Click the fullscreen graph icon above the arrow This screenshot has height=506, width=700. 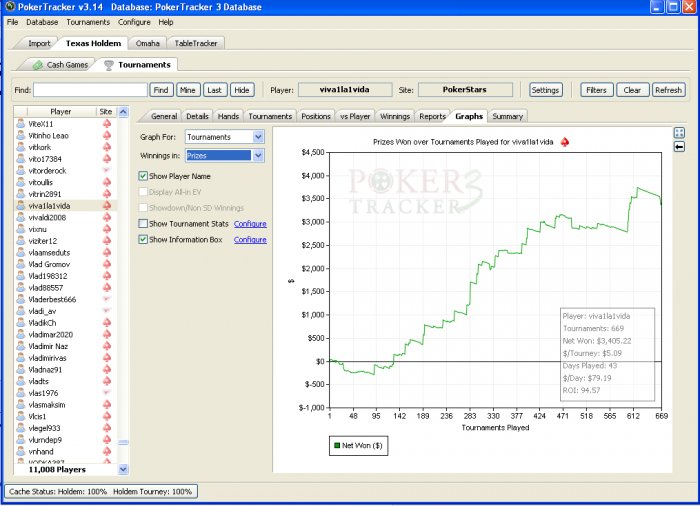[679, 132]
